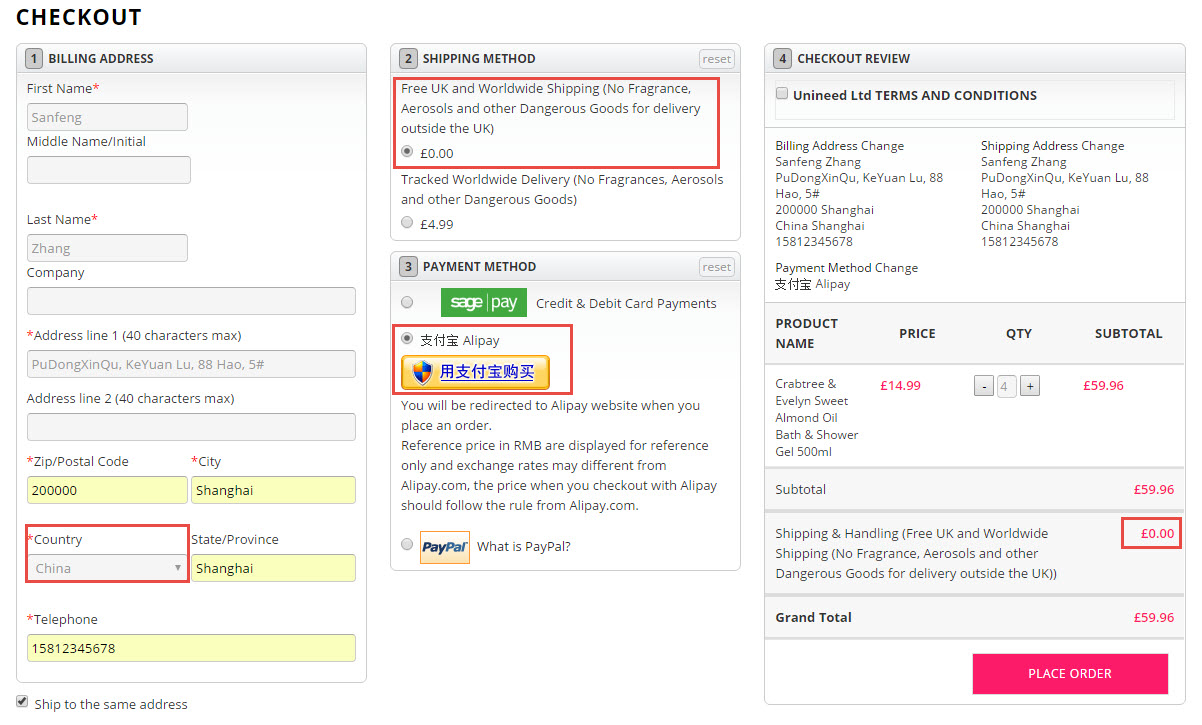Select the Free UK and Worldwide Shipping £0.00 option
The image size is (1202, 725).
[x=407, y=152]
